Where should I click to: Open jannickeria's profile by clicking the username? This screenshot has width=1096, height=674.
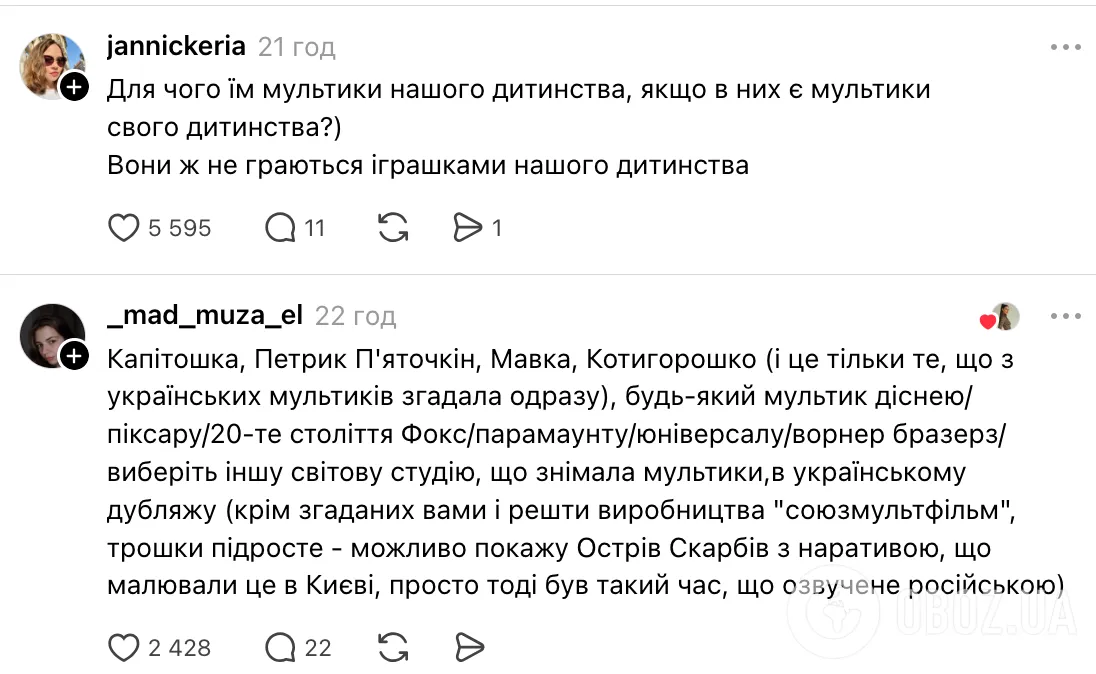point(175,45)
